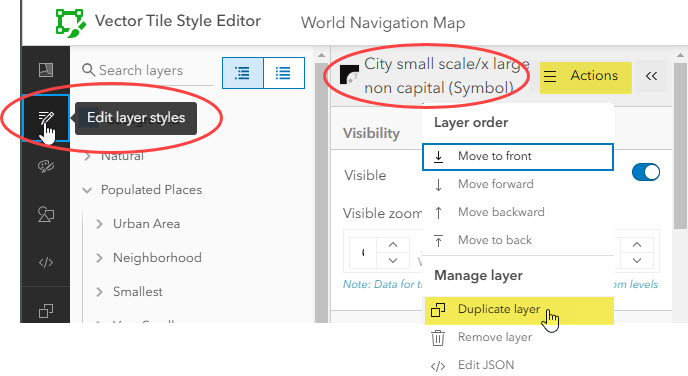
Task: Select Edit JSON in Actions menu
Action: [x=518, y=365]
